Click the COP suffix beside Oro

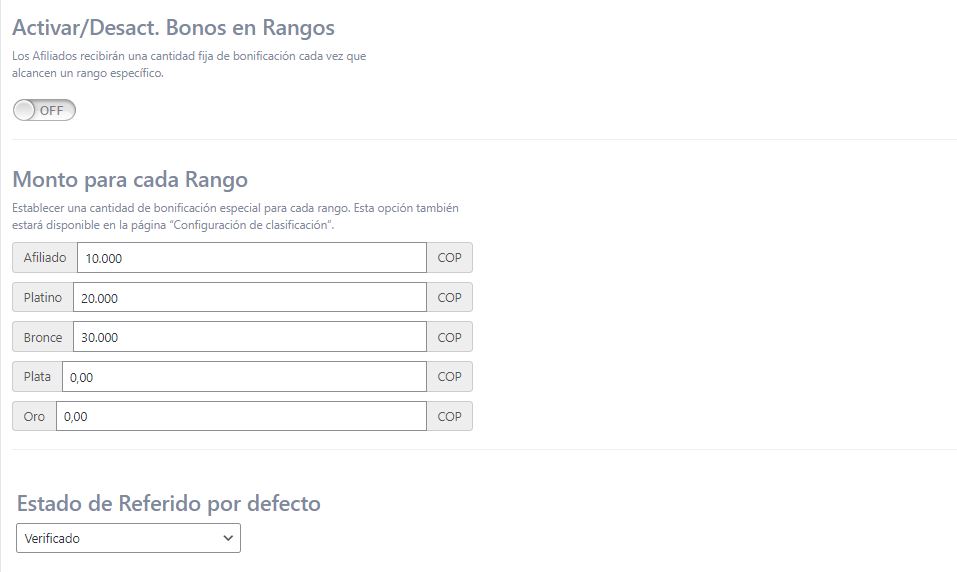tap(449, 416)
